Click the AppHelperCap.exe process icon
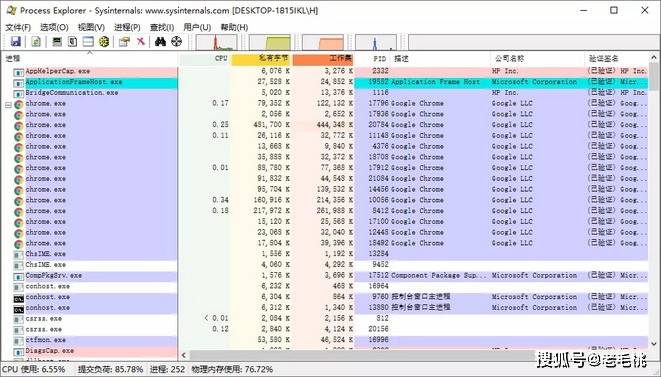Screen dimensions: 661x377 (18, 72)
